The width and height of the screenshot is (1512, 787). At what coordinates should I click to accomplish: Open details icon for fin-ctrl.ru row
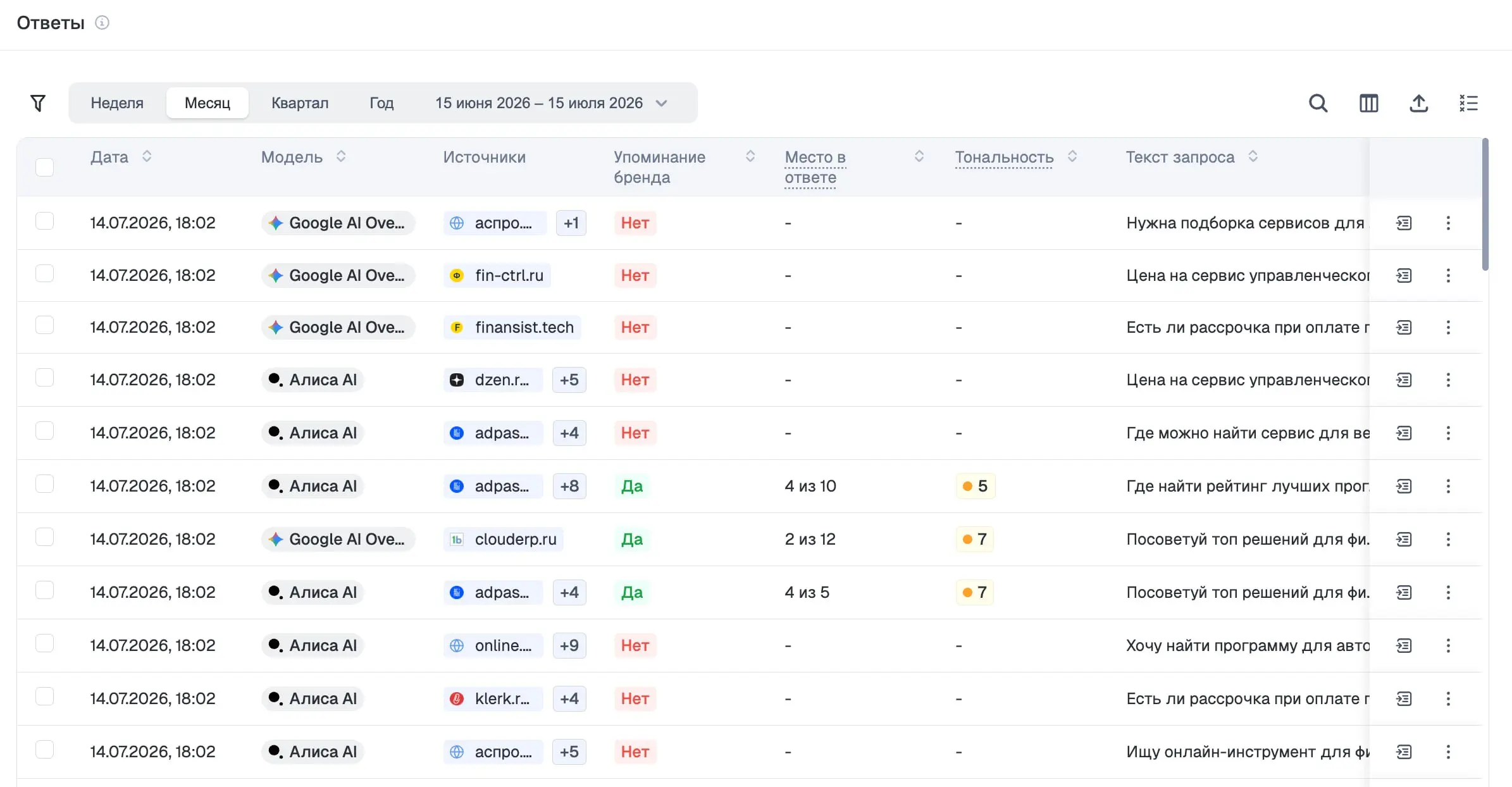[x=1404, y=275]
